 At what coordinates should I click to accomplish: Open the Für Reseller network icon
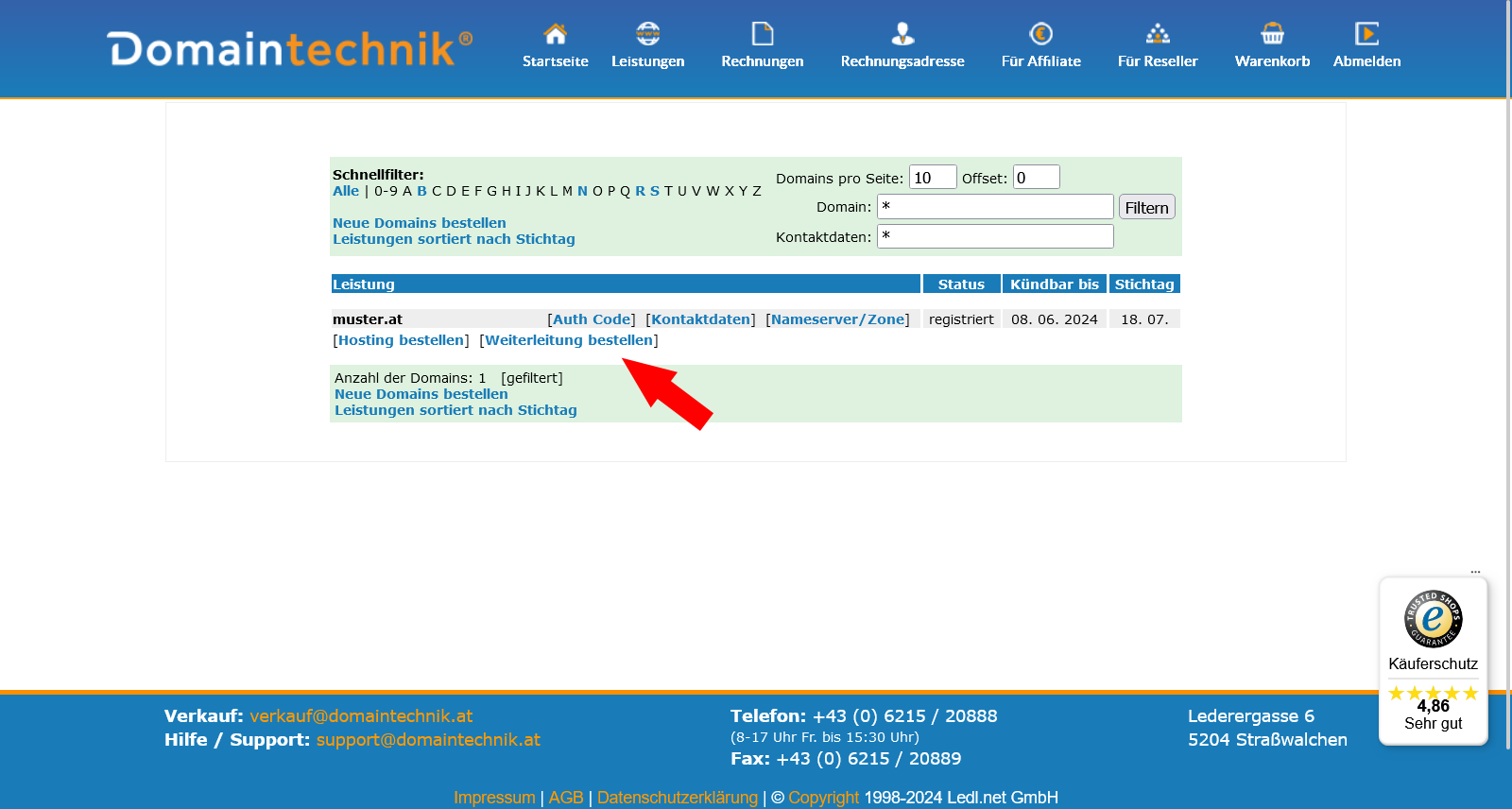click(1158, 34)
